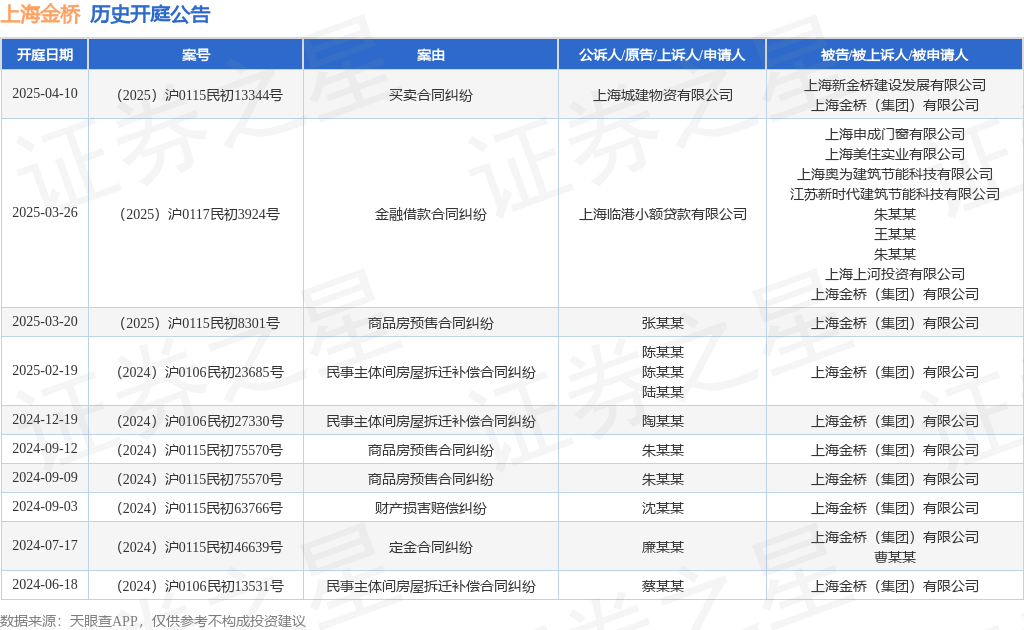
Task: Click date 2024-09-03
Action: [x=44, y=507]
